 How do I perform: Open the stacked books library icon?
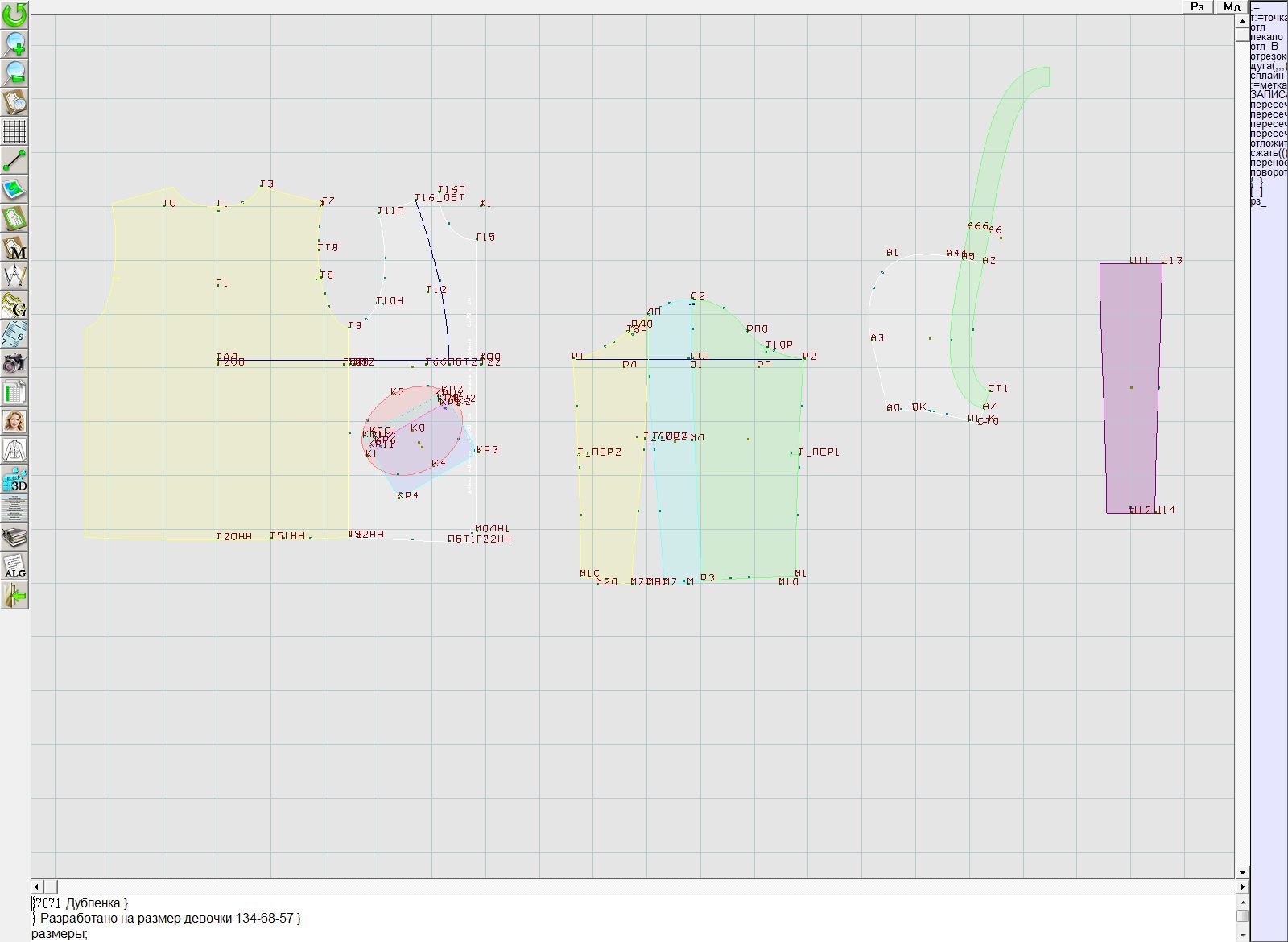(x=14, y=537)
